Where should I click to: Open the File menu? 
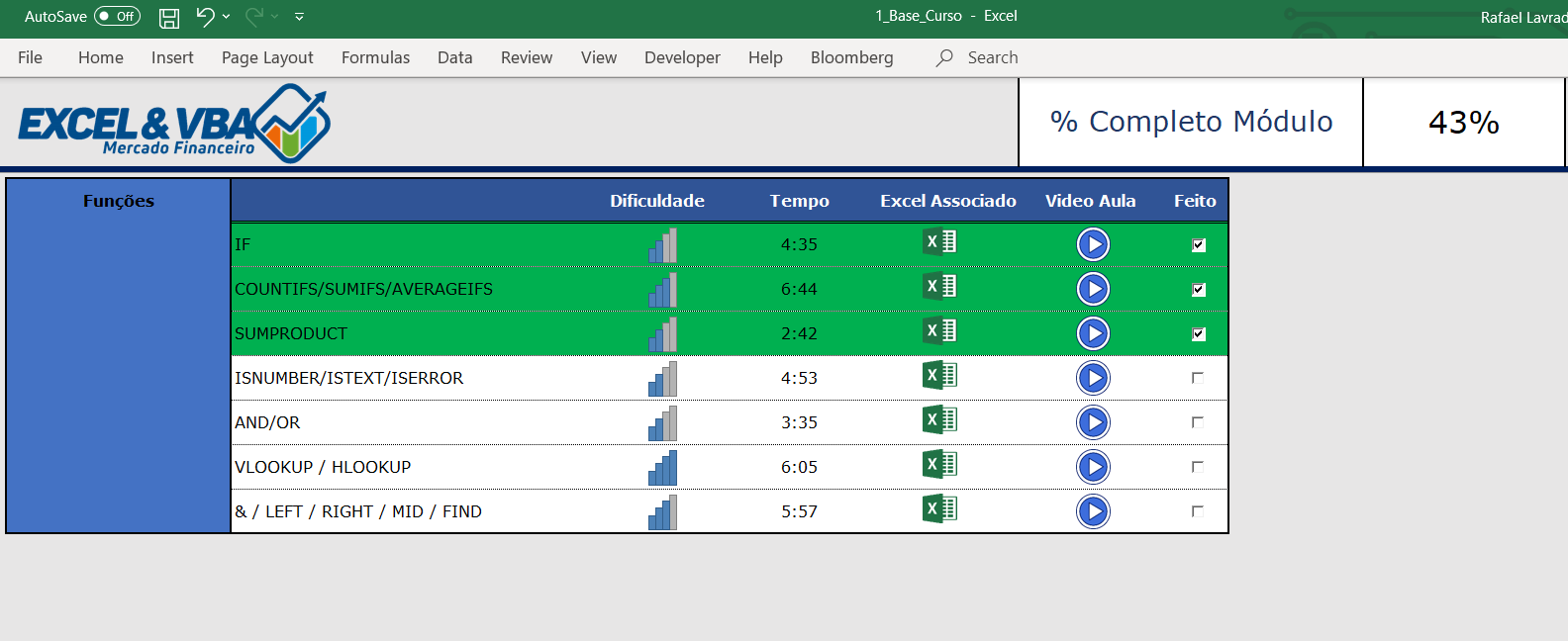30,57
